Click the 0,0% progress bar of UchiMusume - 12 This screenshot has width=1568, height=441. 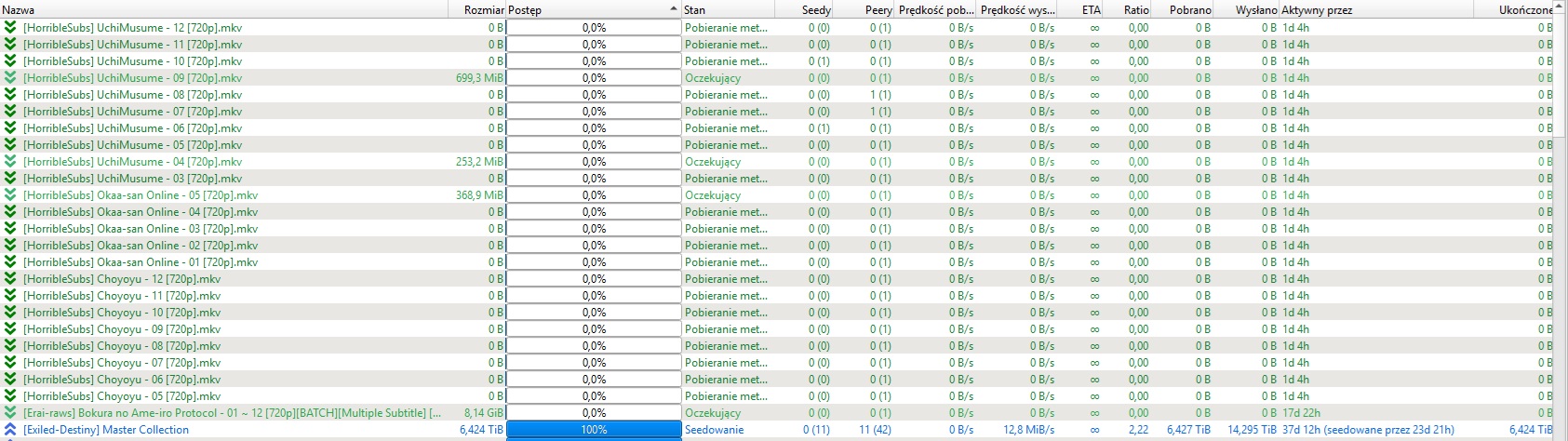(x=594, y=28)
